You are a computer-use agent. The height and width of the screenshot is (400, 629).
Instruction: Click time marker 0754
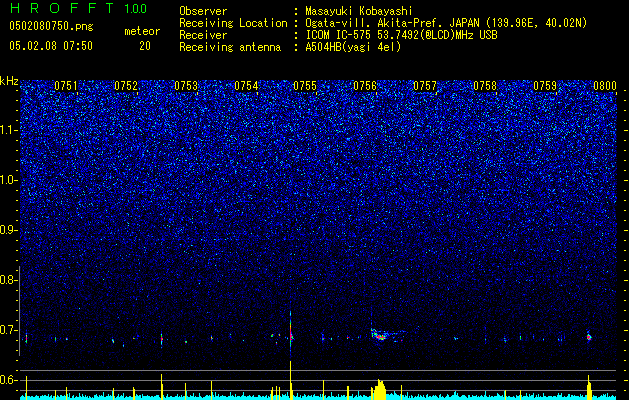pos(246,86)
